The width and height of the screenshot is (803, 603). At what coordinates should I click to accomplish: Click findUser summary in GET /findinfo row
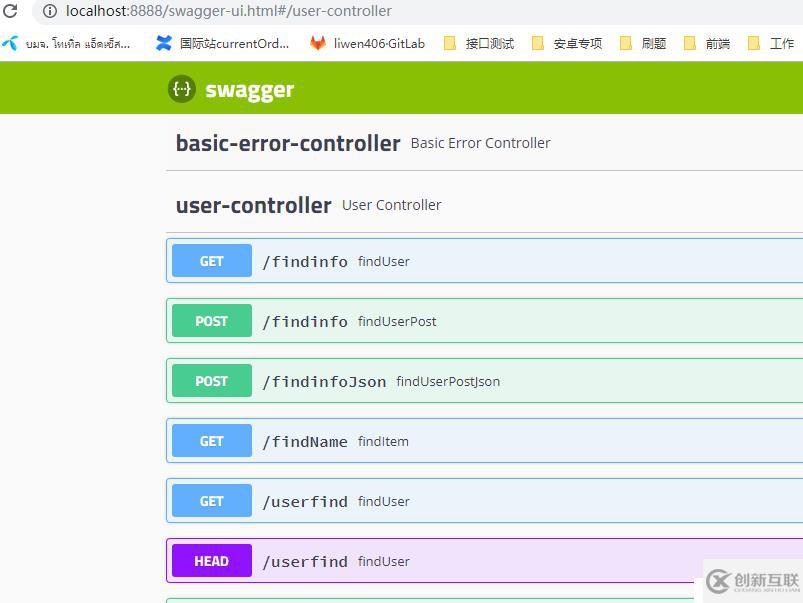[384, 261]
